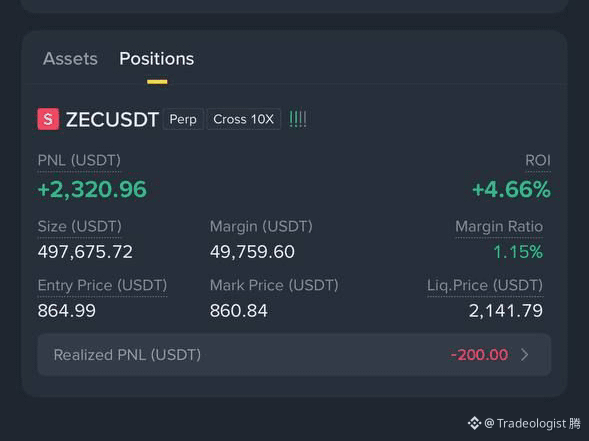This screenshot has width=589, height=441.
Task: Click the red S short-position icon
Action: click(x=48, y=119)
